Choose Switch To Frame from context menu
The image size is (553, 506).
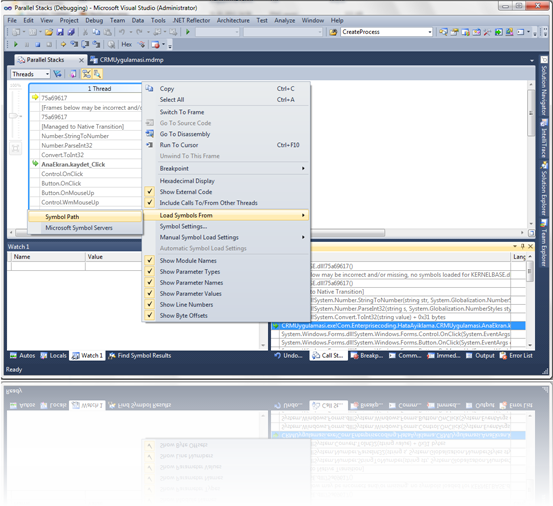(x=226, y=112)
